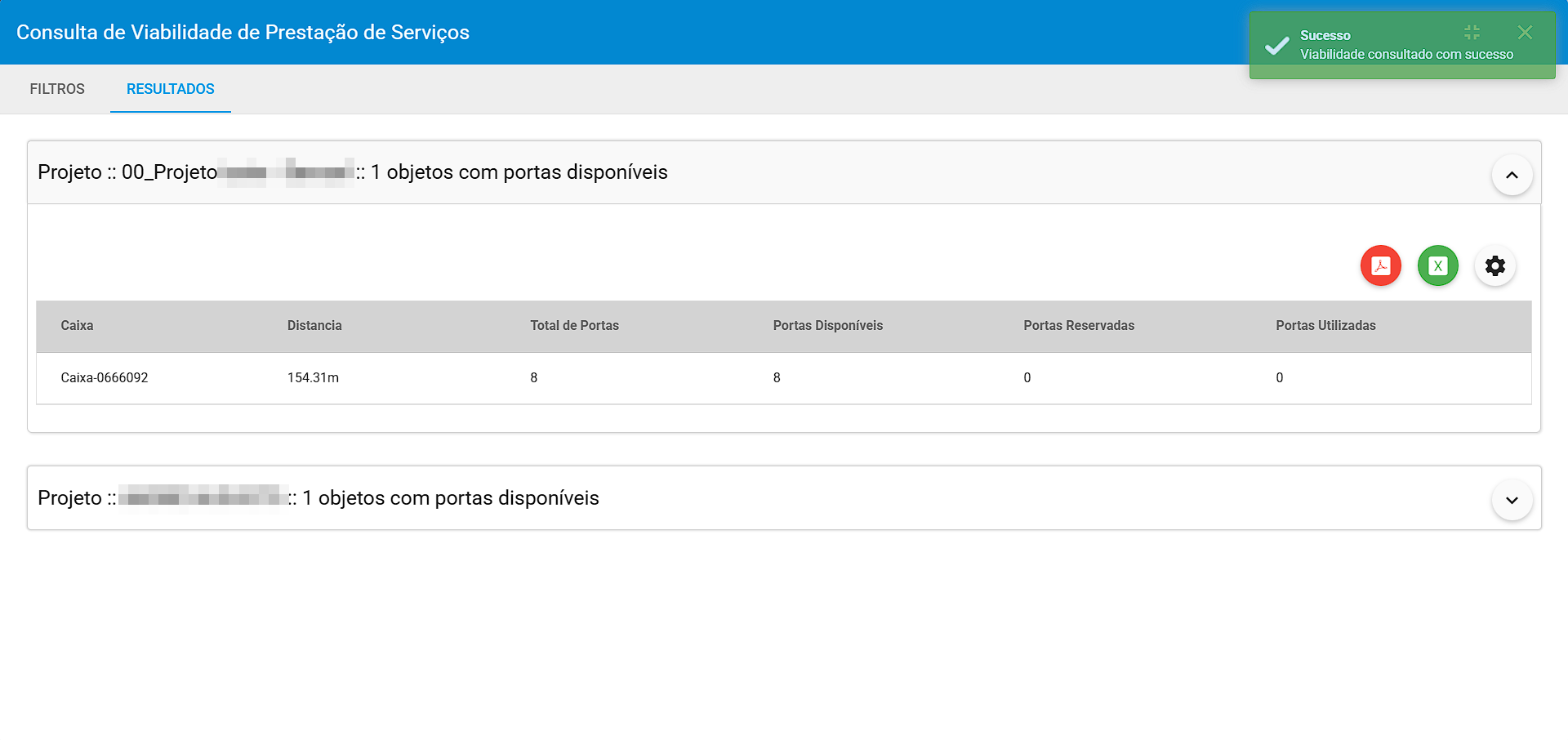This screenshot has width=1568, height=740.
Task: Click the Portas Reservadas value 0
Action: point(1027,377)
